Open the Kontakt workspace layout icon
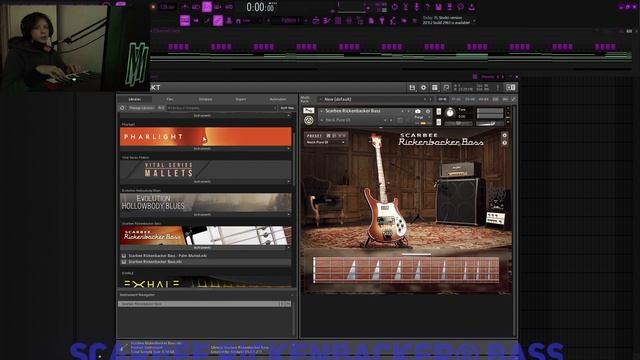Image resolution: width=640 pixels, height=360 pixels. (x=435, y=87)
